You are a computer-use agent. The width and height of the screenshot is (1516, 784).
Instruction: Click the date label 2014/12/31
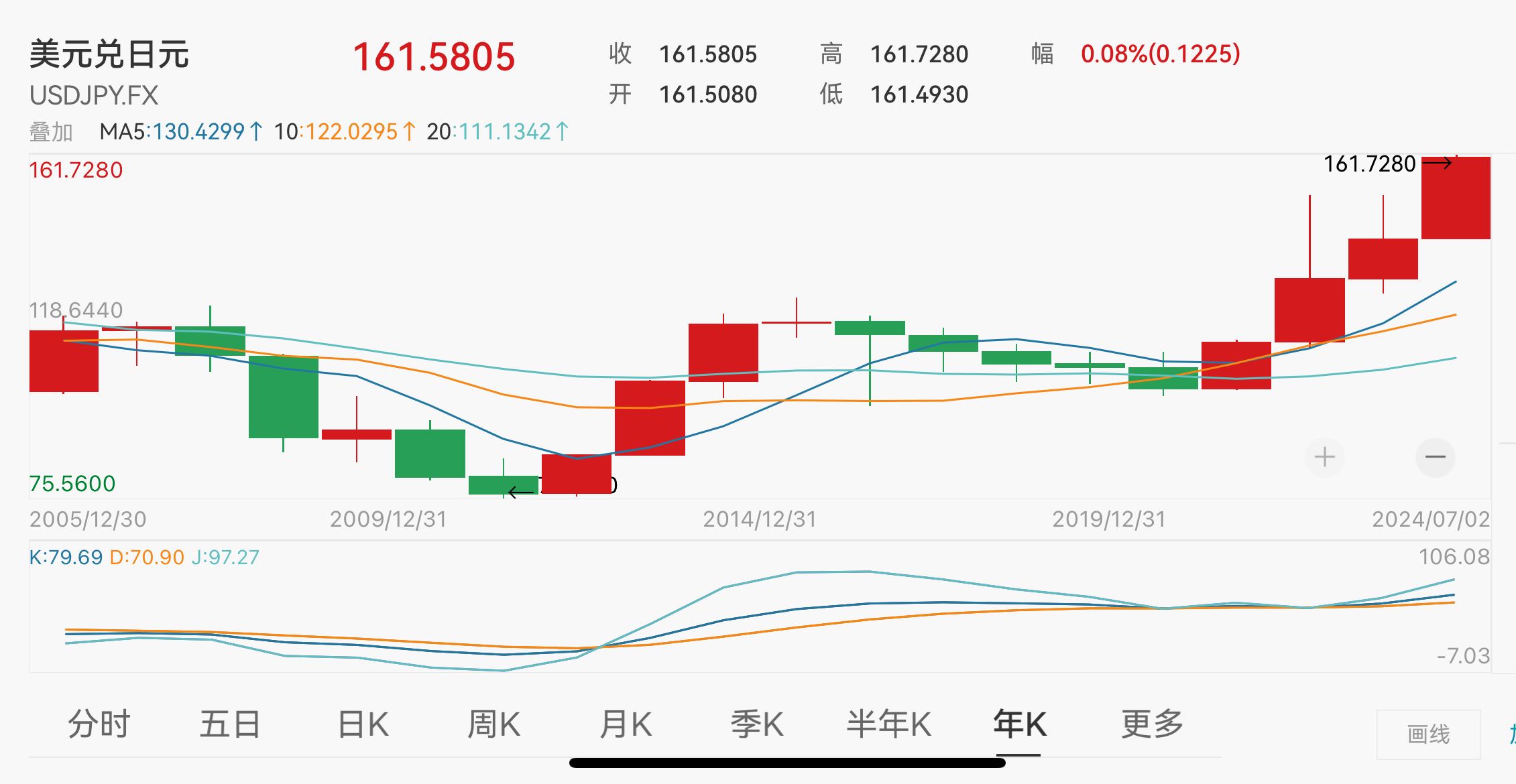coord(760,519)
